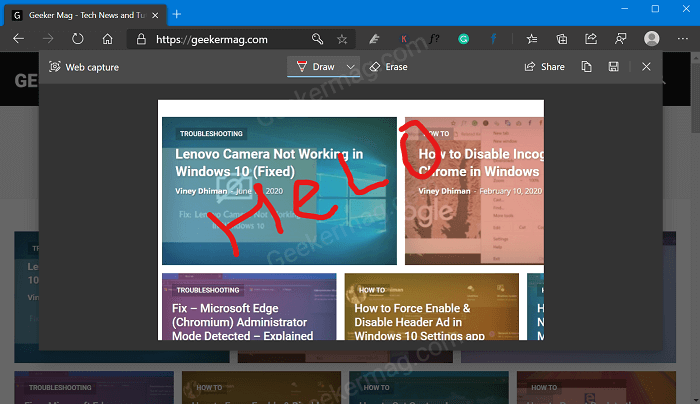The image size is (700, 404).
Task: Click the HOW TO tag on Header Ad article
Action: (x=372, y=290)
